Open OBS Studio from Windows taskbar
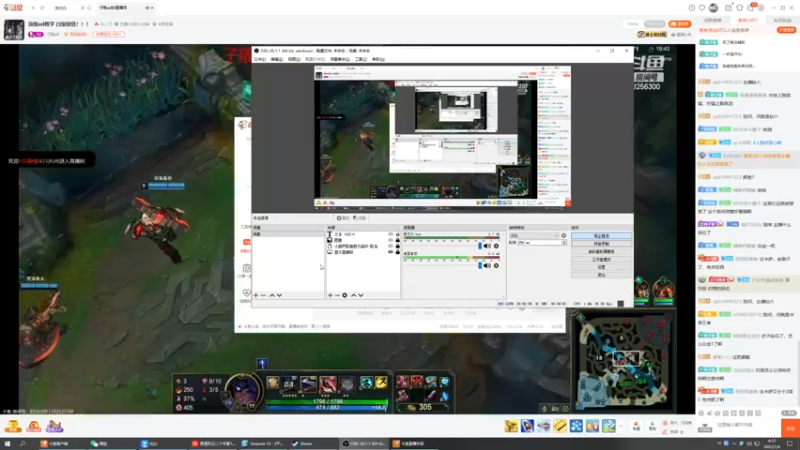 (364, 444)
